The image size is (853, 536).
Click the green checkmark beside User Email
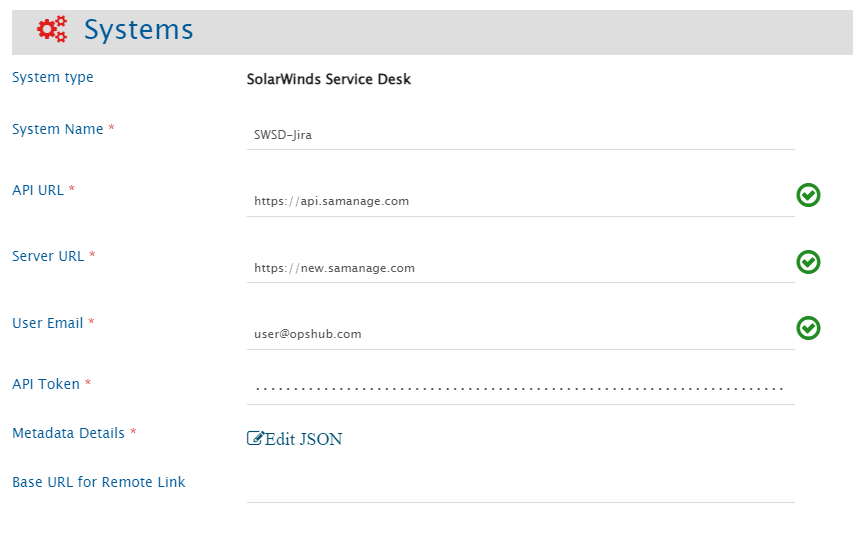(808, 328)
